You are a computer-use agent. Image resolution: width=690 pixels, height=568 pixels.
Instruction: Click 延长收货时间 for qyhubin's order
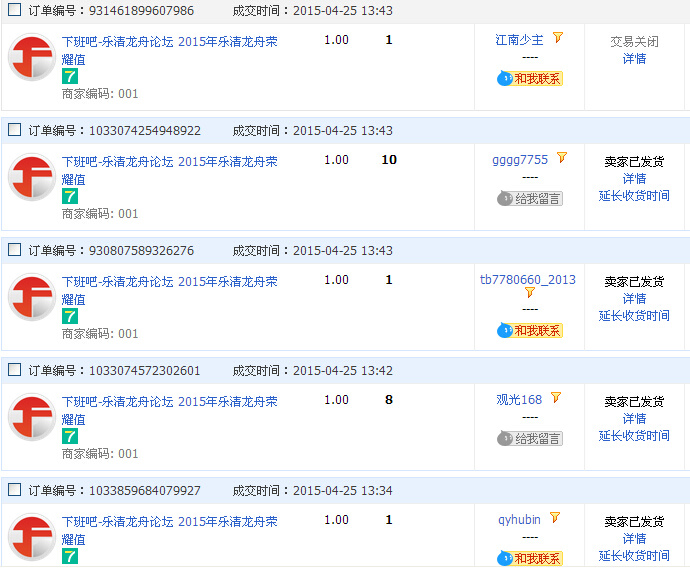coord(634,556)
